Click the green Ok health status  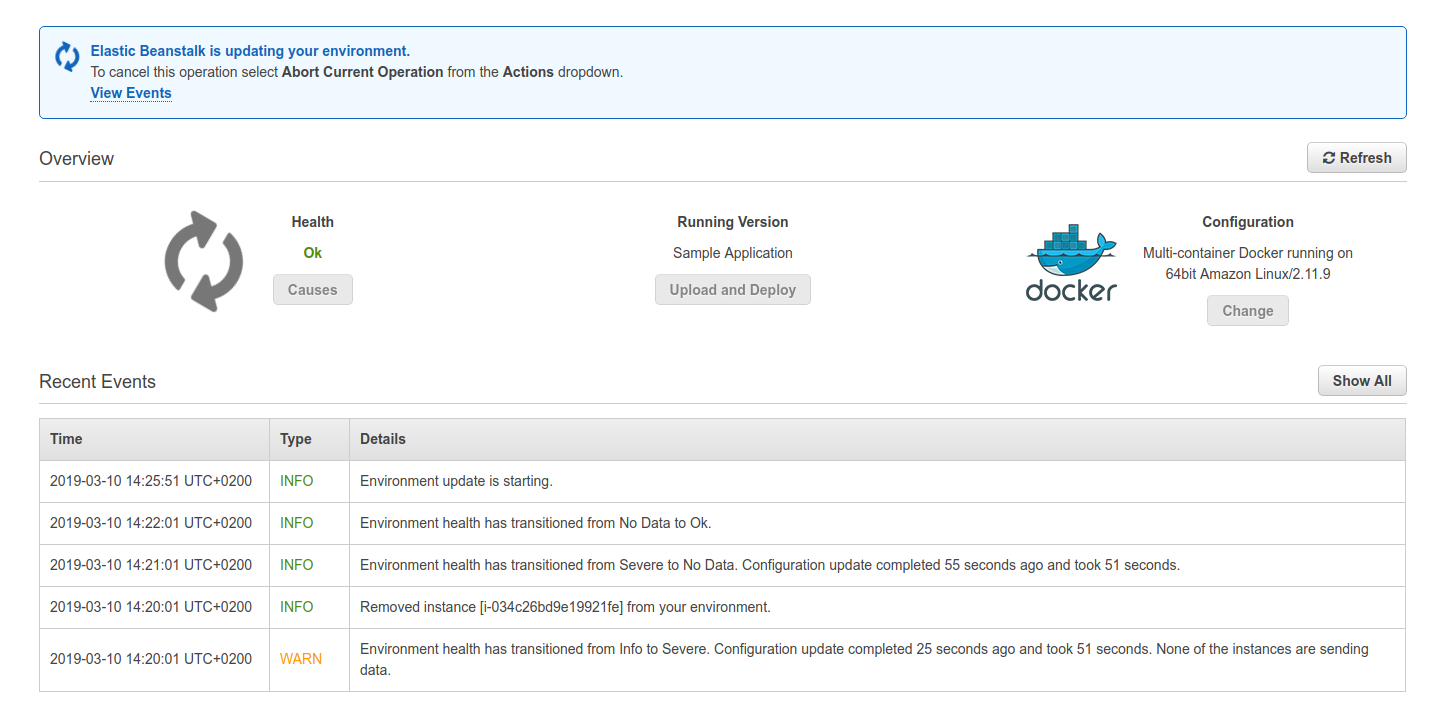[x=313, y=253]
